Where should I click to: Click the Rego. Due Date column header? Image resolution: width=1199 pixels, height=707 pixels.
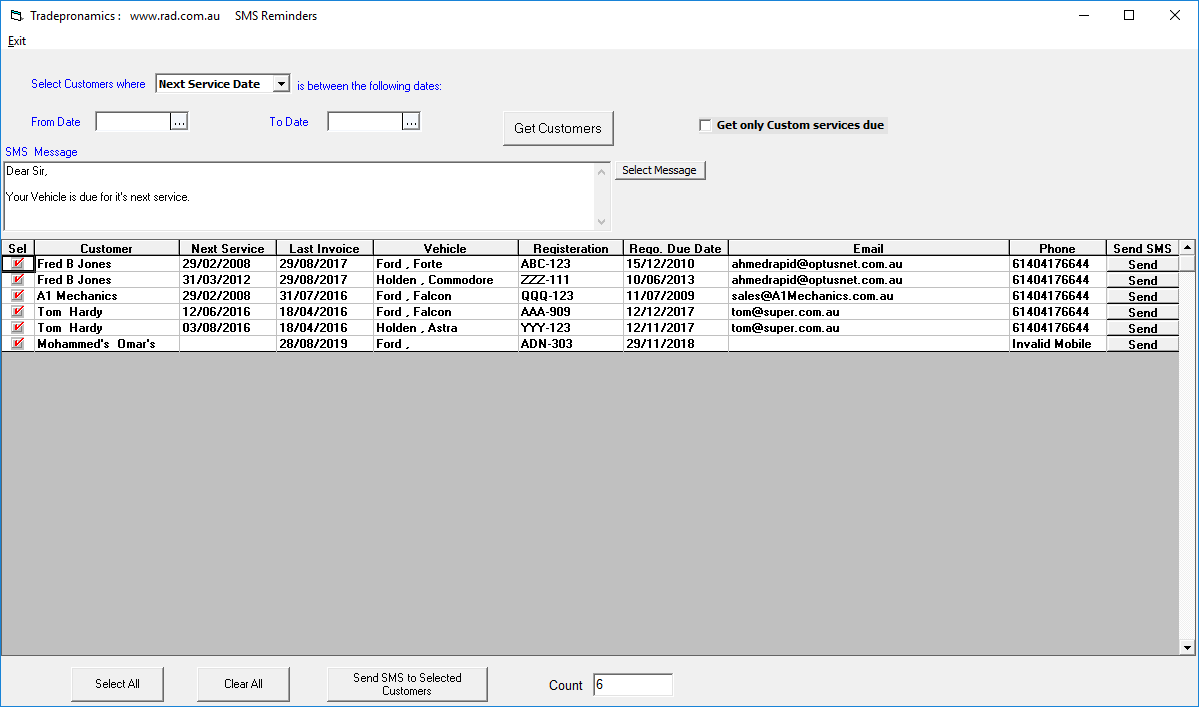(675, 248)
